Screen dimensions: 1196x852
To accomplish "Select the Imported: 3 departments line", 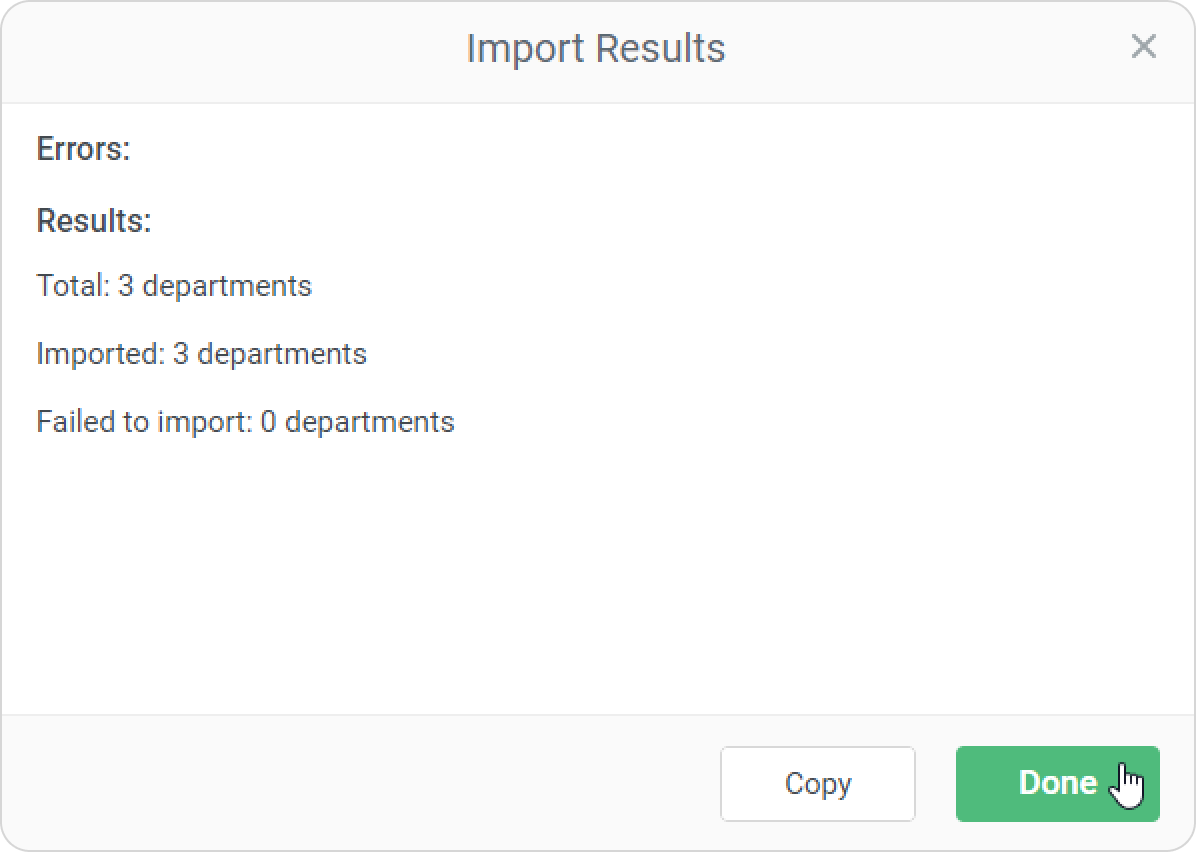I will [201, 354].
